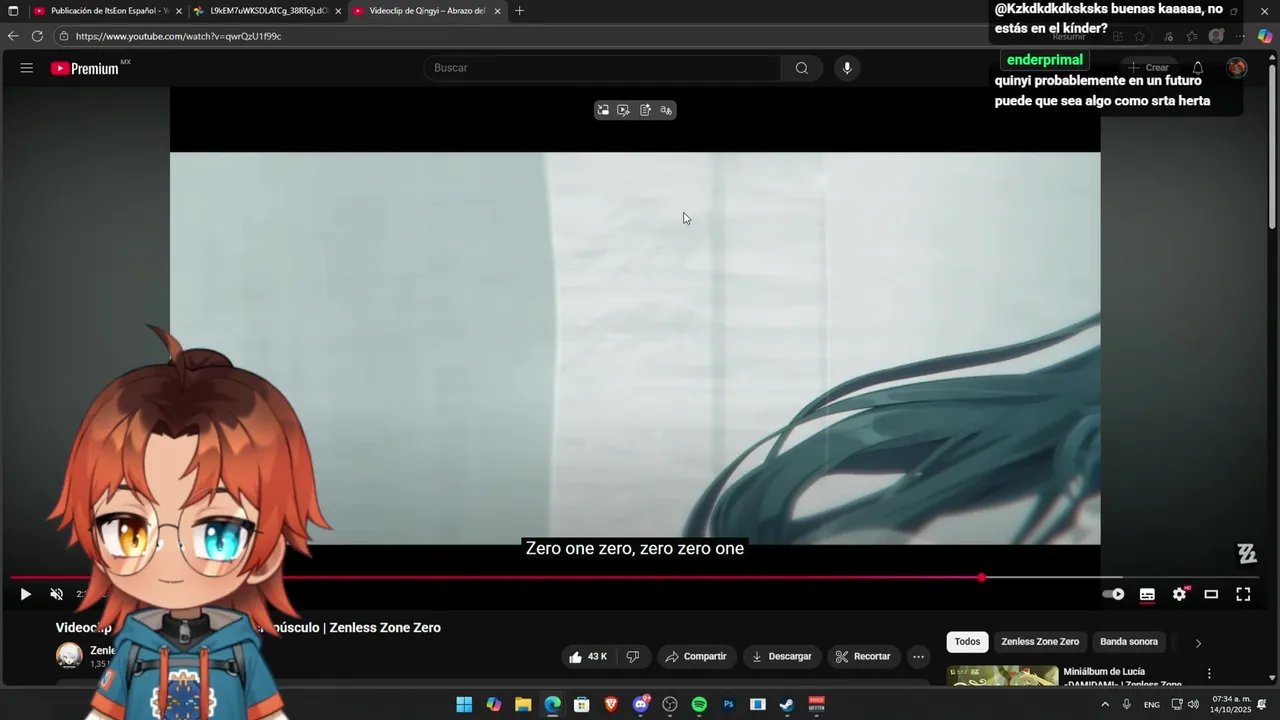Unmute the video with speaker icon
The image size is (1280, 720).
57,594
